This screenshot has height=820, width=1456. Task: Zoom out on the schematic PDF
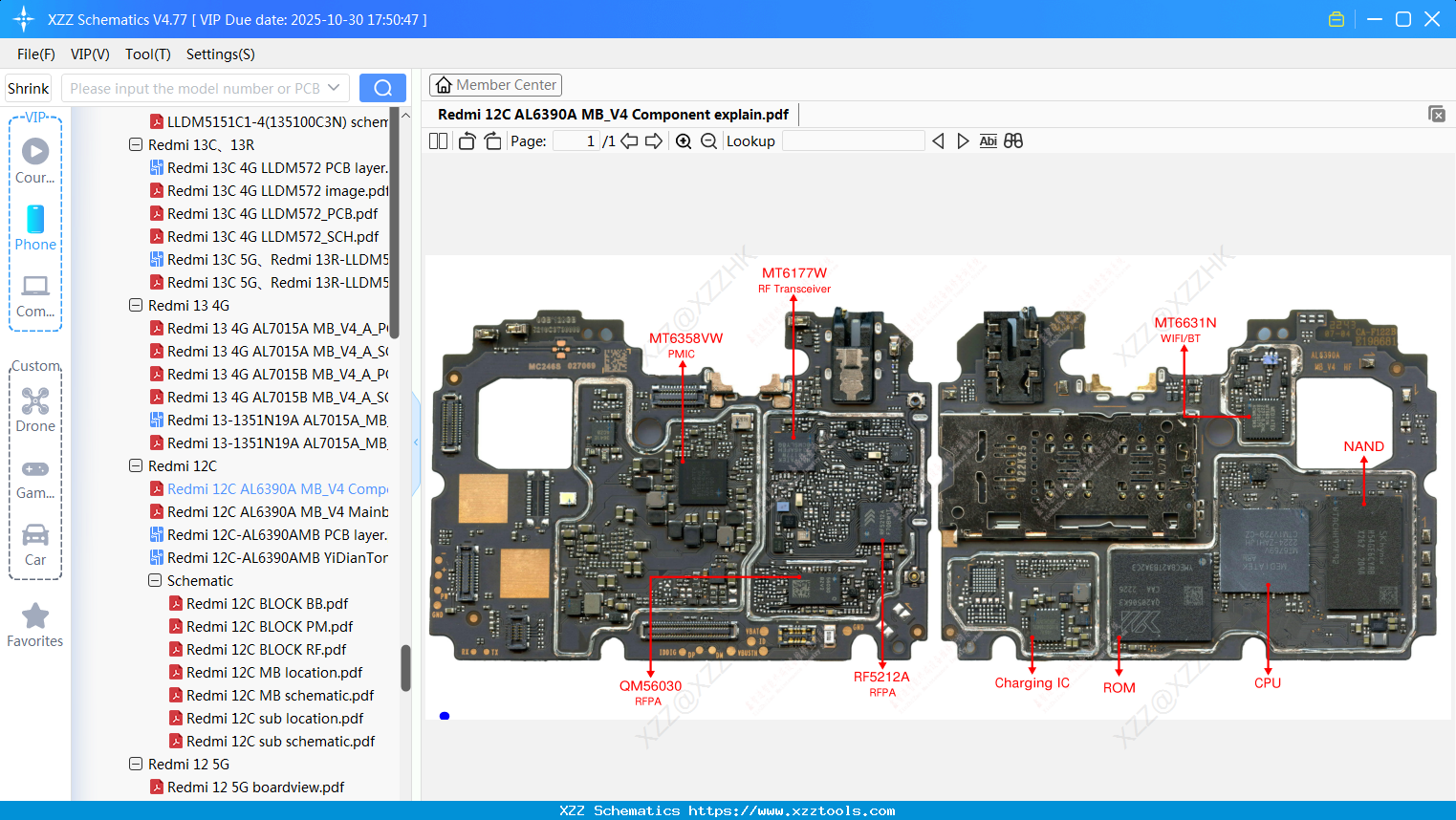[707, 140]
